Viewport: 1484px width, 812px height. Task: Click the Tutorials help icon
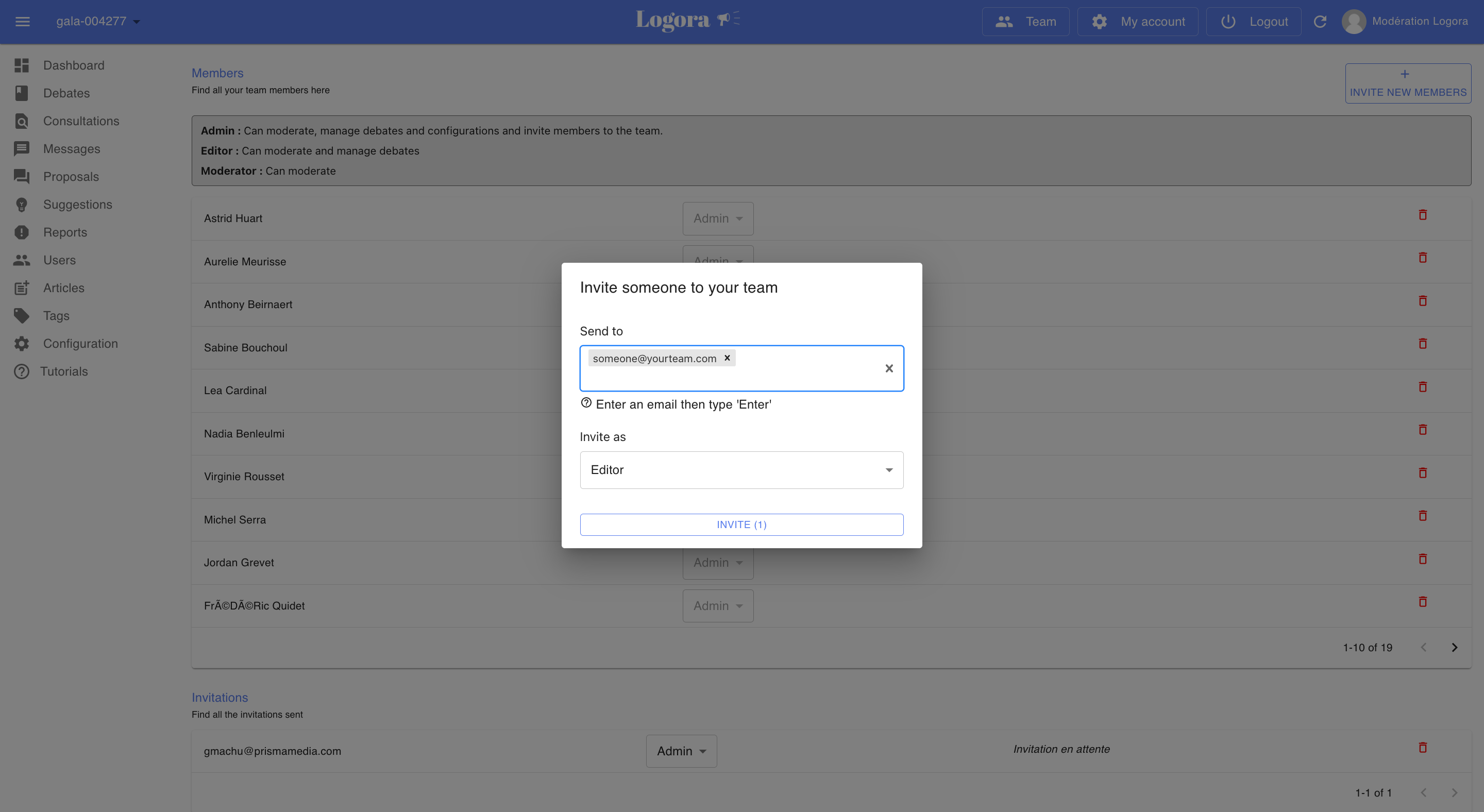pos(21,371)
